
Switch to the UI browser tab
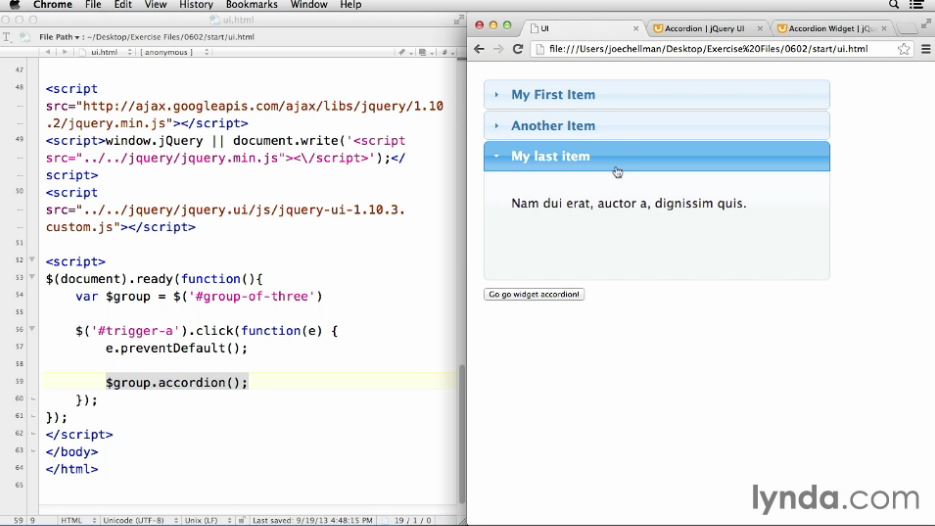pos(584,28)
